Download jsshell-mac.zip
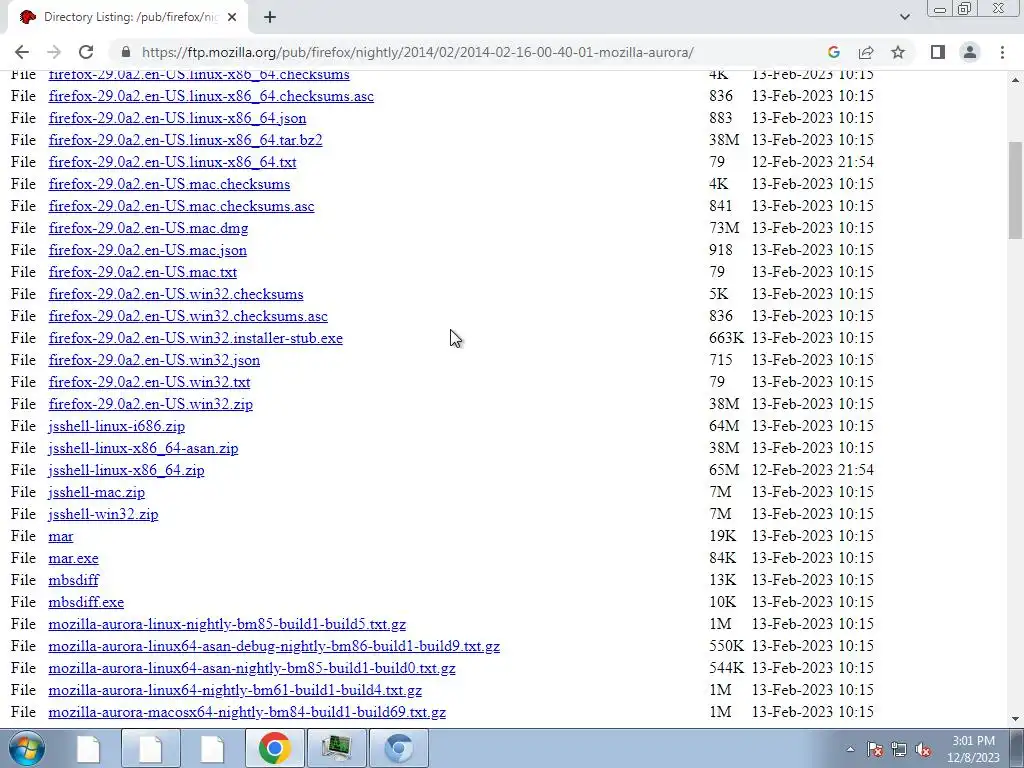The width and height of the screenshot is (1024, 768). (97, 492)
